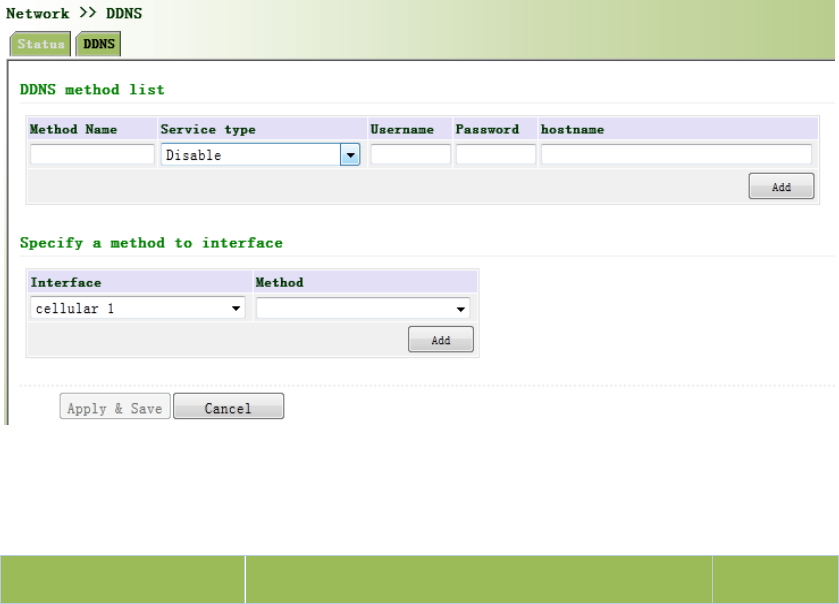Click the Apply & Save button
Screen dimensions: 839x604
(x=115, y=407)
